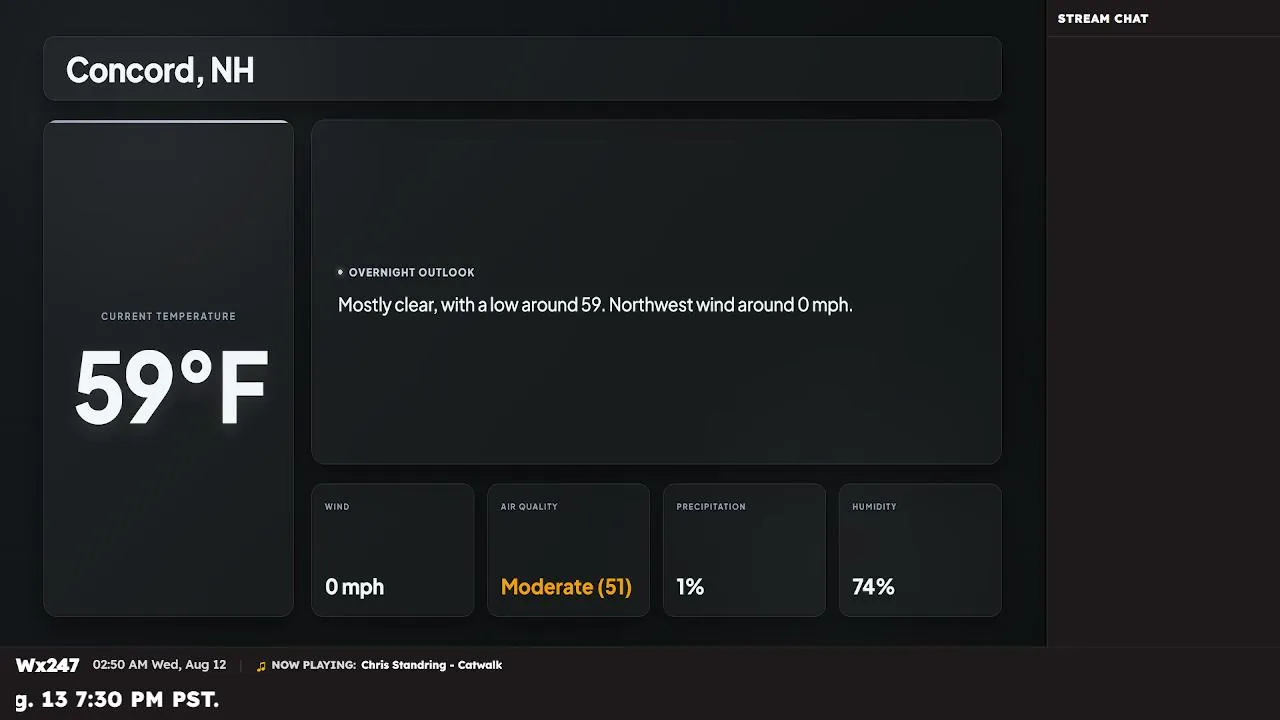Click the orange Moderate (51) value

pos(566,587)
